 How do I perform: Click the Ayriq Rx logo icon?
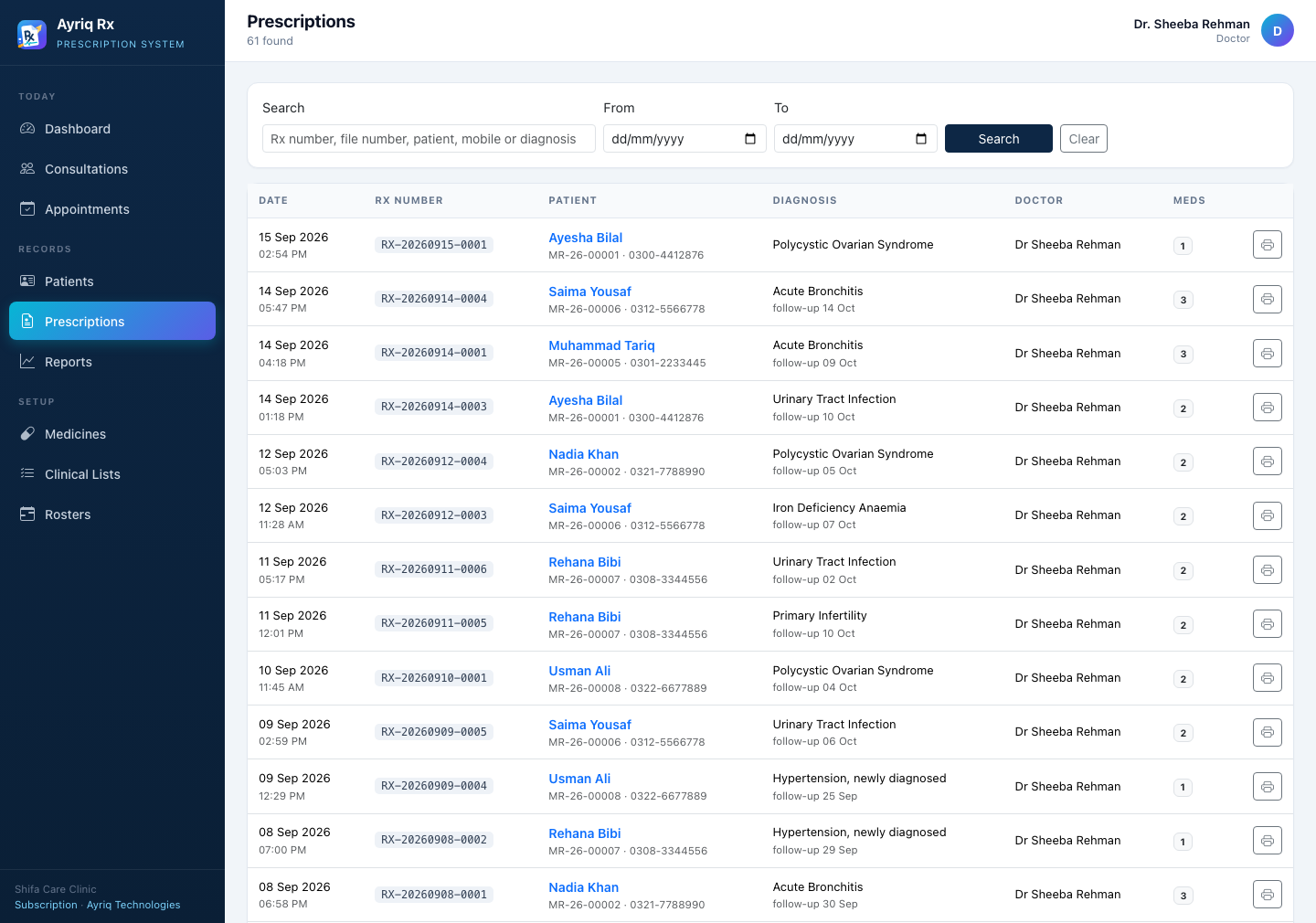click(x=32, y=35)
